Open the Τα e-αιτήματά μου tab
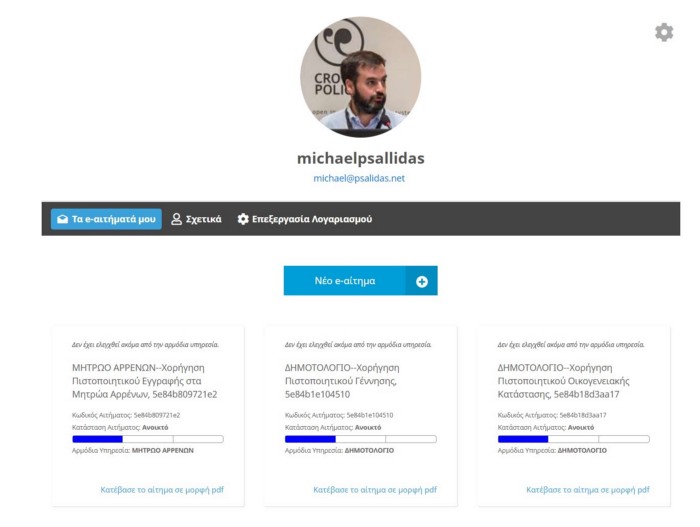 [106, 219]
